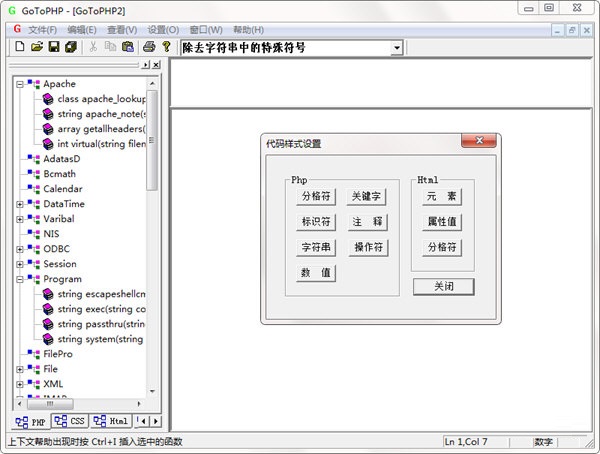Click the tree vertical scrollbar thumb
This screenshot has width=600, height=454.
152,140
